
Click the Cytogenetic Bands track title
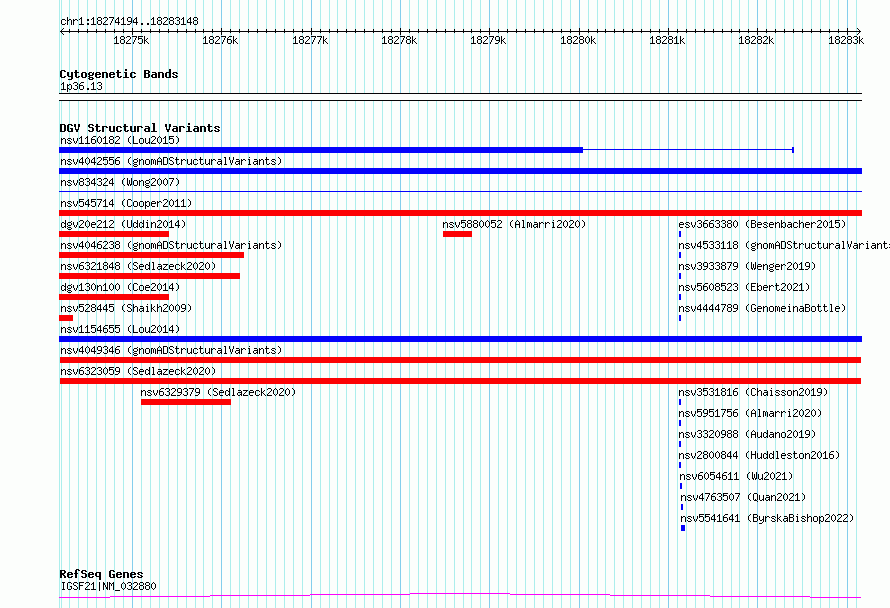point(119,74)
